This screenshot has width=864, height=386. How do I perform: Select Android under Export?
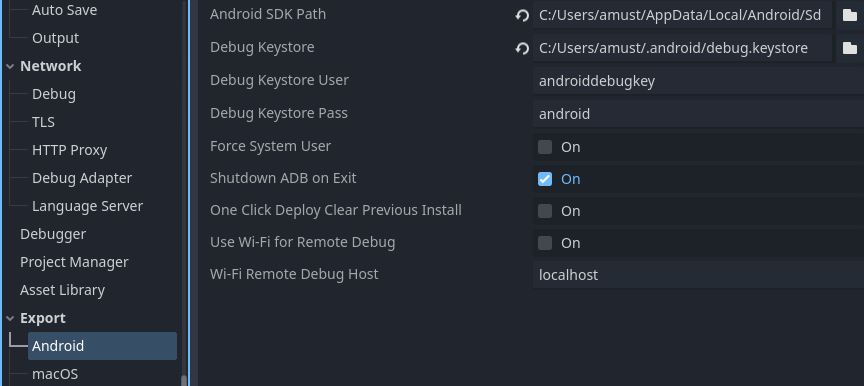pyautogui.click(x=102, y=346)
